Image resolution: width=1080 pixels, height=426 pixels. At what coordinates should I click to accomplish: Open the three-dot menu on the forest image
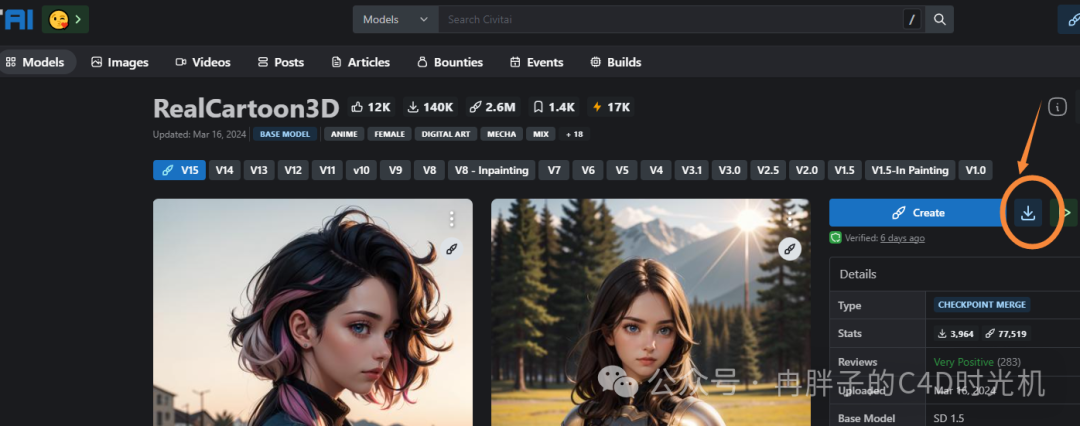[x=790, y=219]
